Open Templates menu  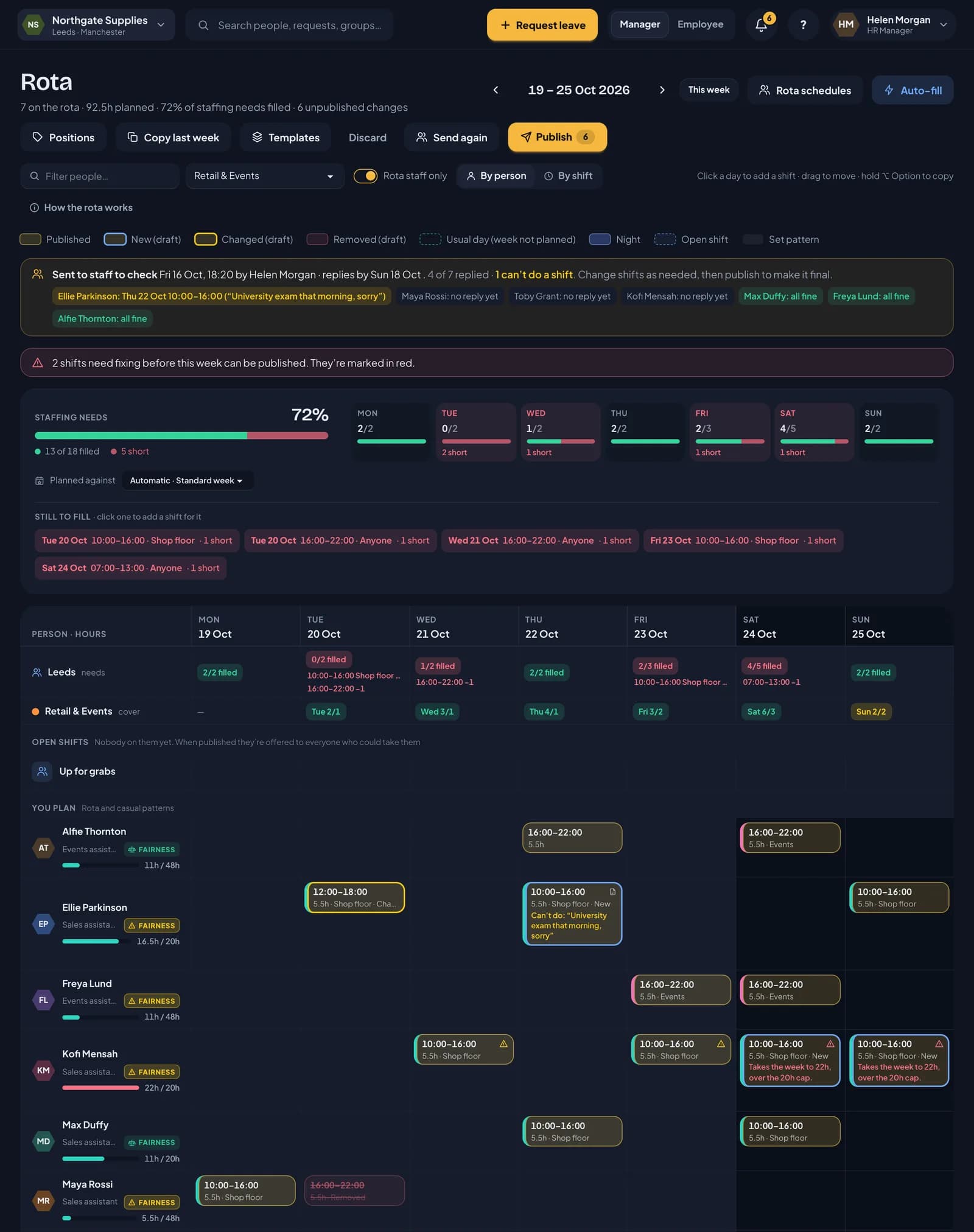(286, 138)
